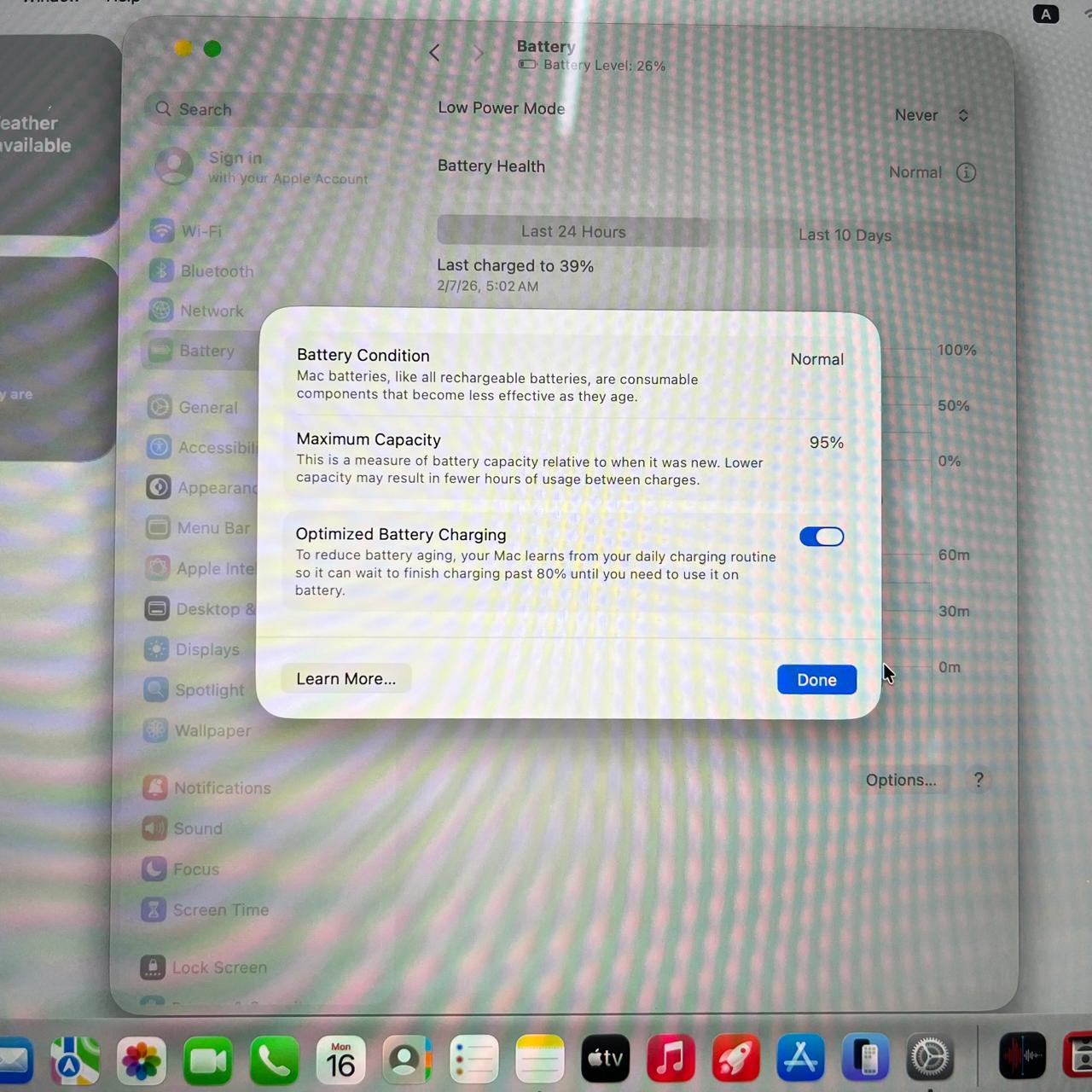This screenshot has width=1092, height=1092.
Task: Click the Maximum Capacity 95% value
Action: pos(826,443)
